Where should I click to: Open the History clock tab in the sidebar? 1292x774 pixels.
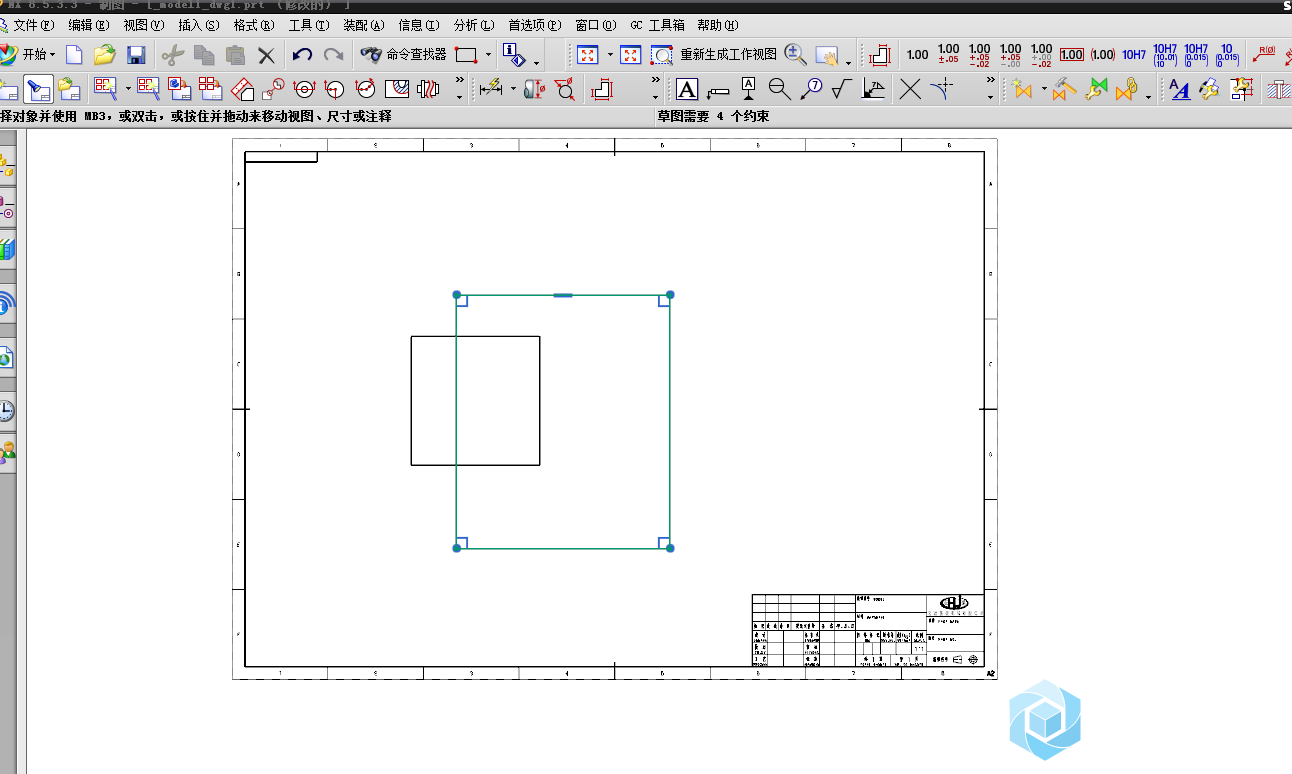(x=7, y=410)
